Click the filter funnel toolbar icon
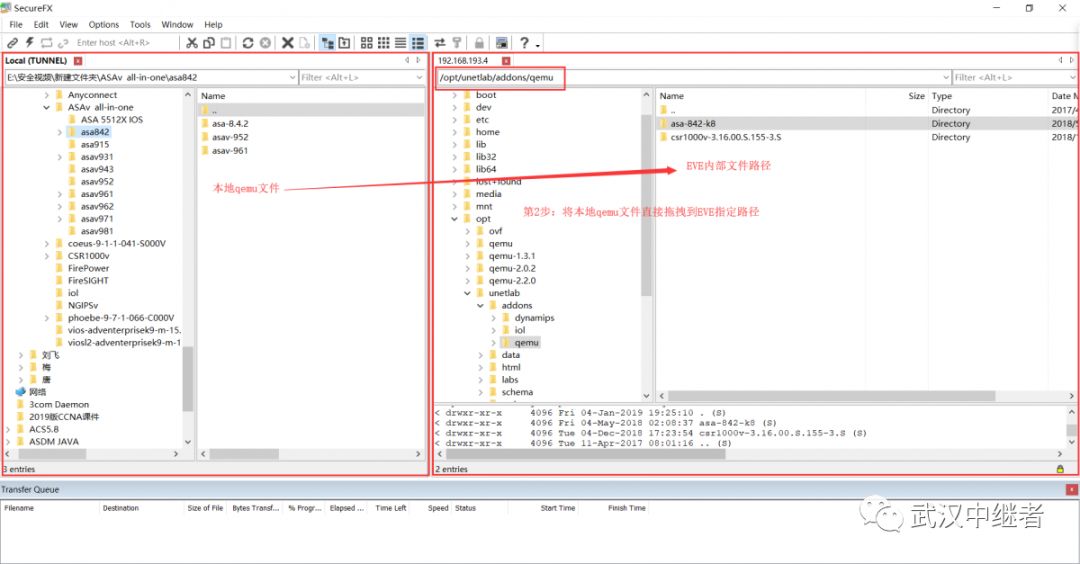 click(x=457, y=43)
